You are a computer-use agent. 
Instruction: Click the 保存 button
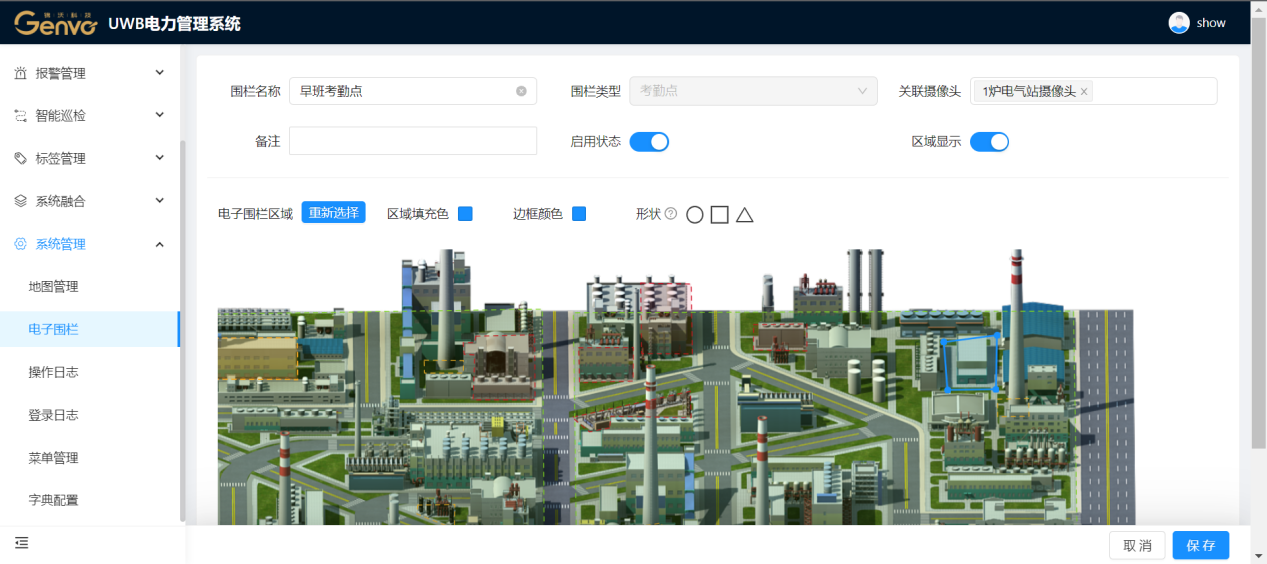click(x=1201, y=545)
